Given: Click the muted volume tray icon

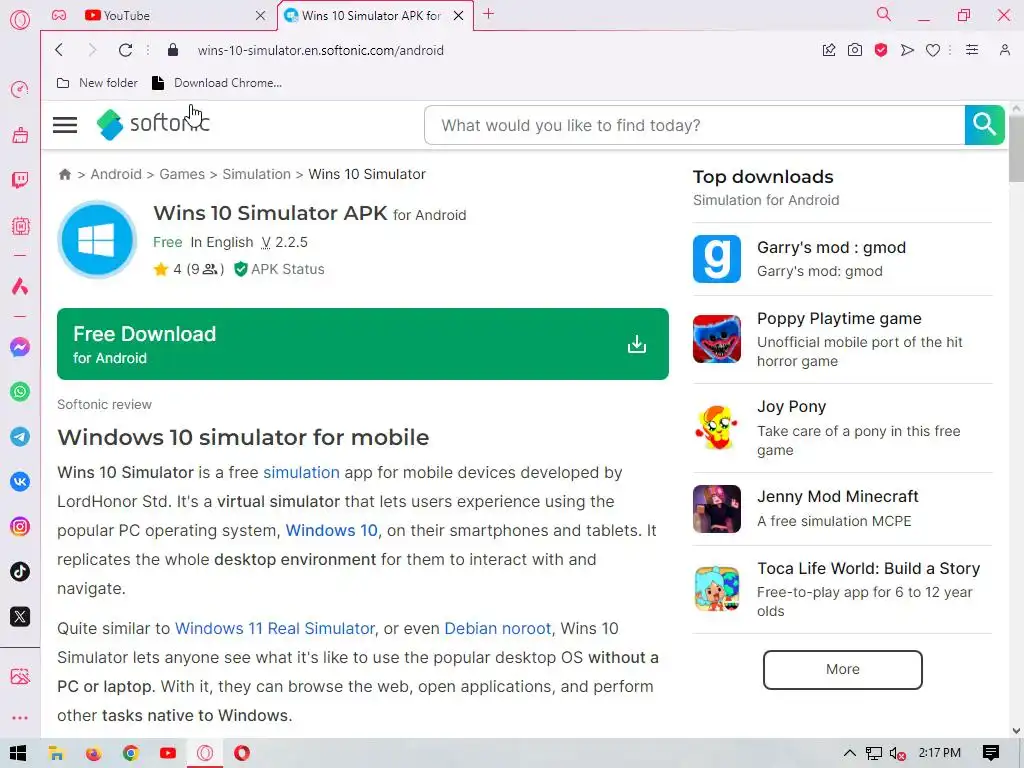Looking at the screenshot, I should [897, 754].
